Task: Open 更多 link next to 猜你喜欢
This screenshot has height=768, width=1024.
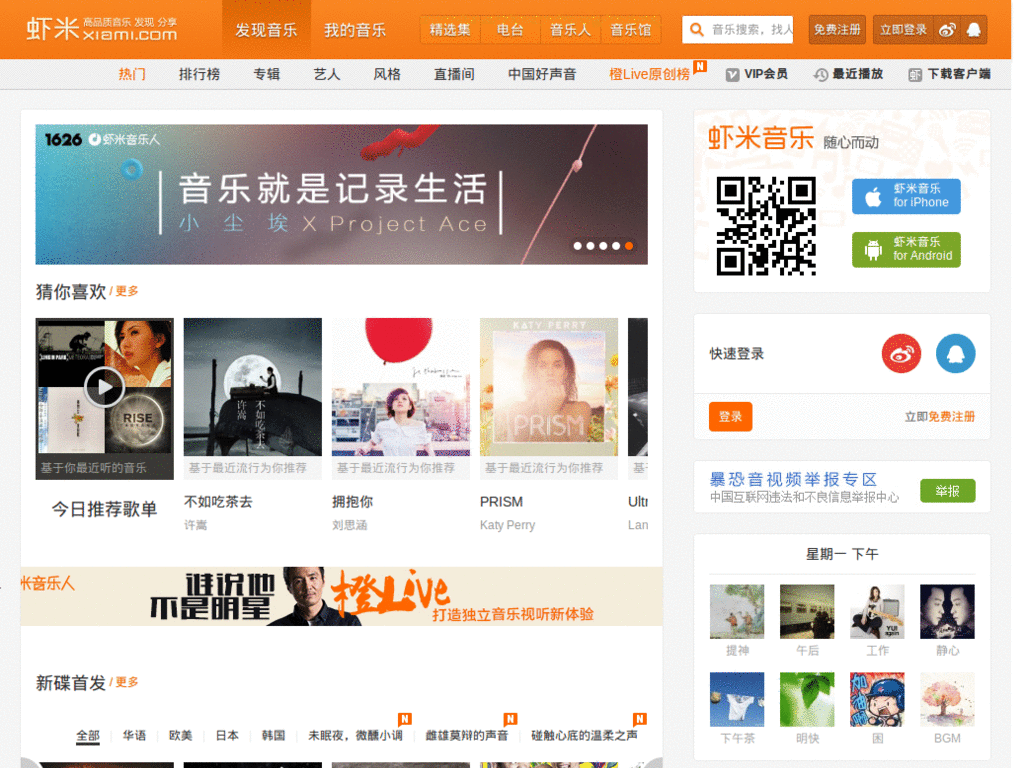Action: click(128, 290)
